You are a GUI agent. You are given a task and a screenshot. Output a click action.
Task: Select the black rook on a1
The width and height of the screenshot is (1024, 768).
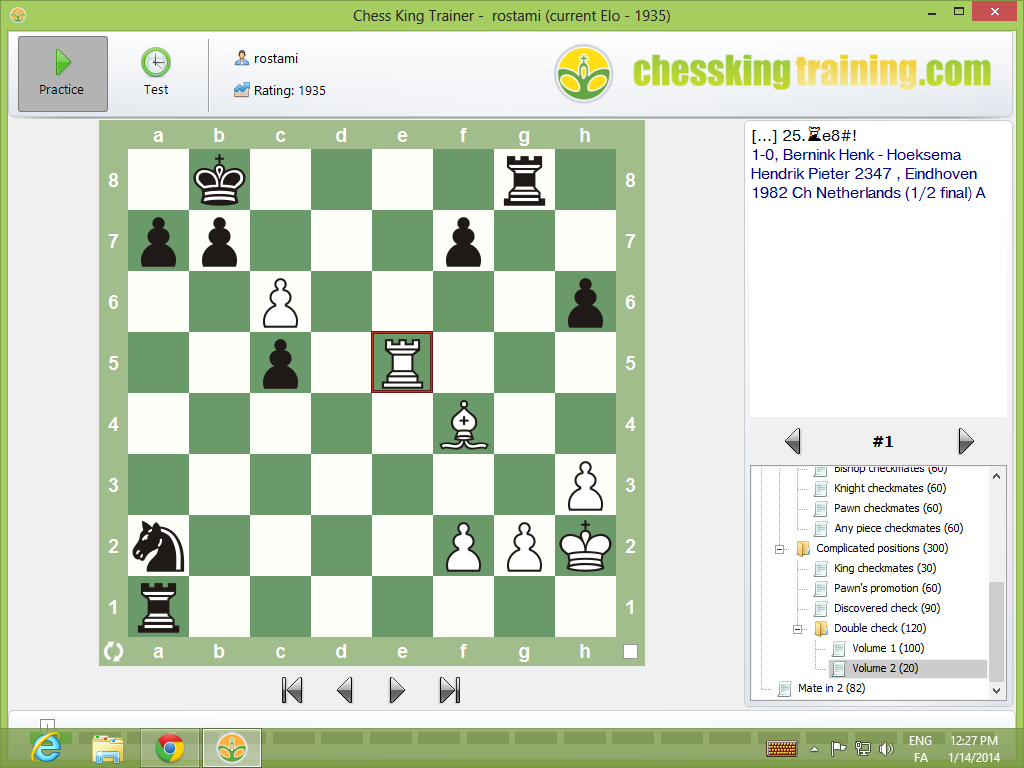(x=158, y=607)
